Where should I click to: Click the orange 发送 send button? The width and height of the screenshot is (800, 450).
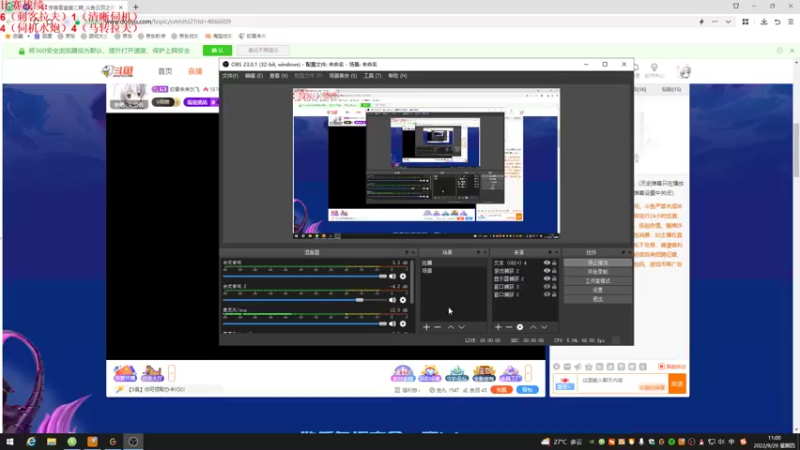(x=677, y=384)
